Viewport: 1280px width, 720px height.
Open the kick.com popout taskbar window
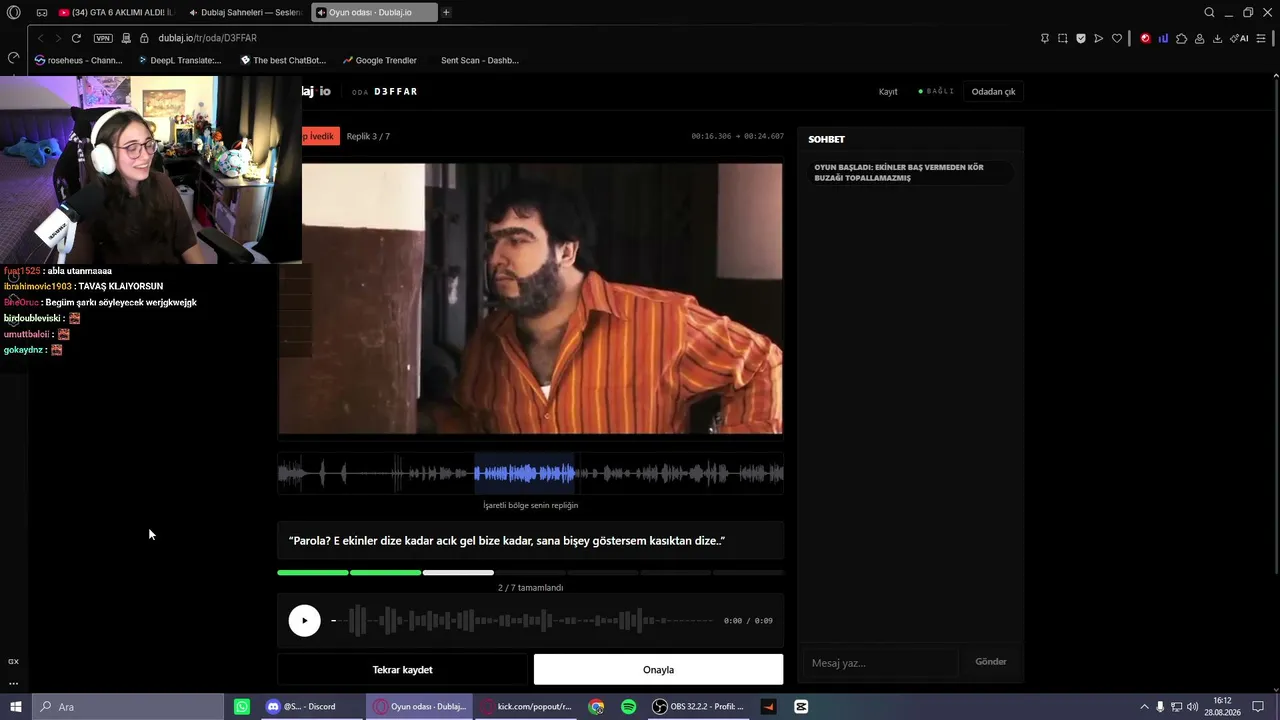[x=526, y=707]
